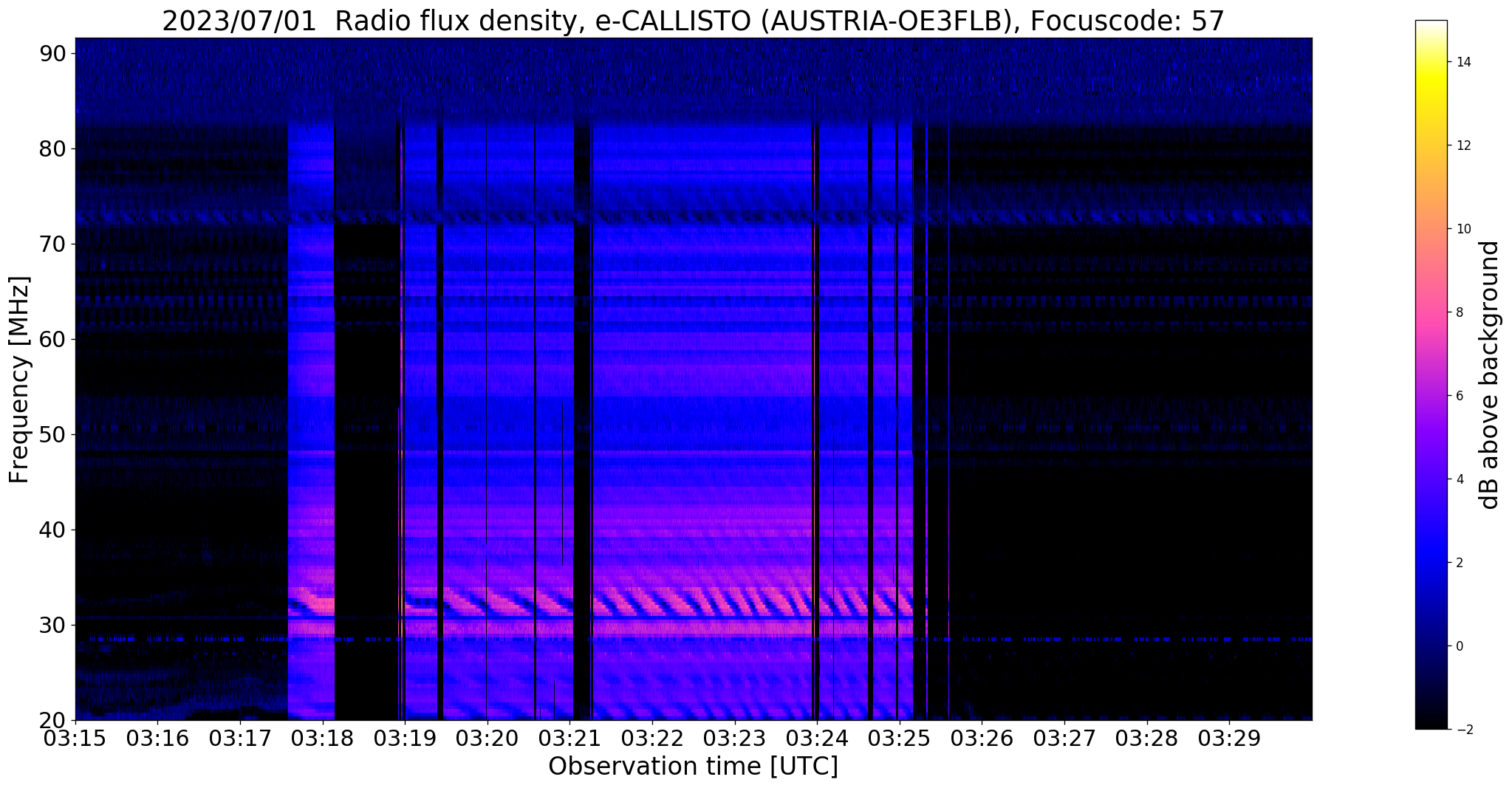Click the bright pink burst band near 30 MHz at 03:23

click(734, 628)
